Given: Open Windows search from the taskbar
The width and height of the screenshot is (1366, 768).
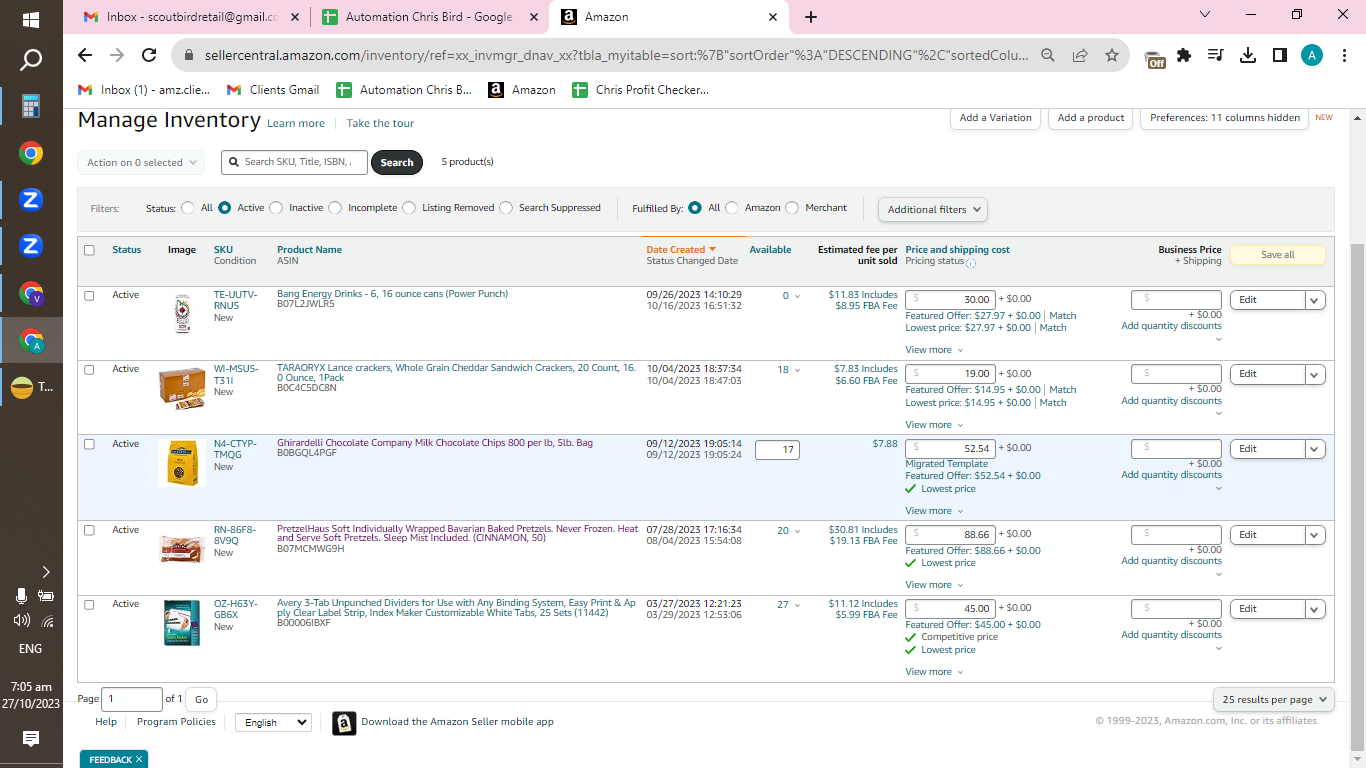Looking at the screenshot, I should (x=31, y=60).
